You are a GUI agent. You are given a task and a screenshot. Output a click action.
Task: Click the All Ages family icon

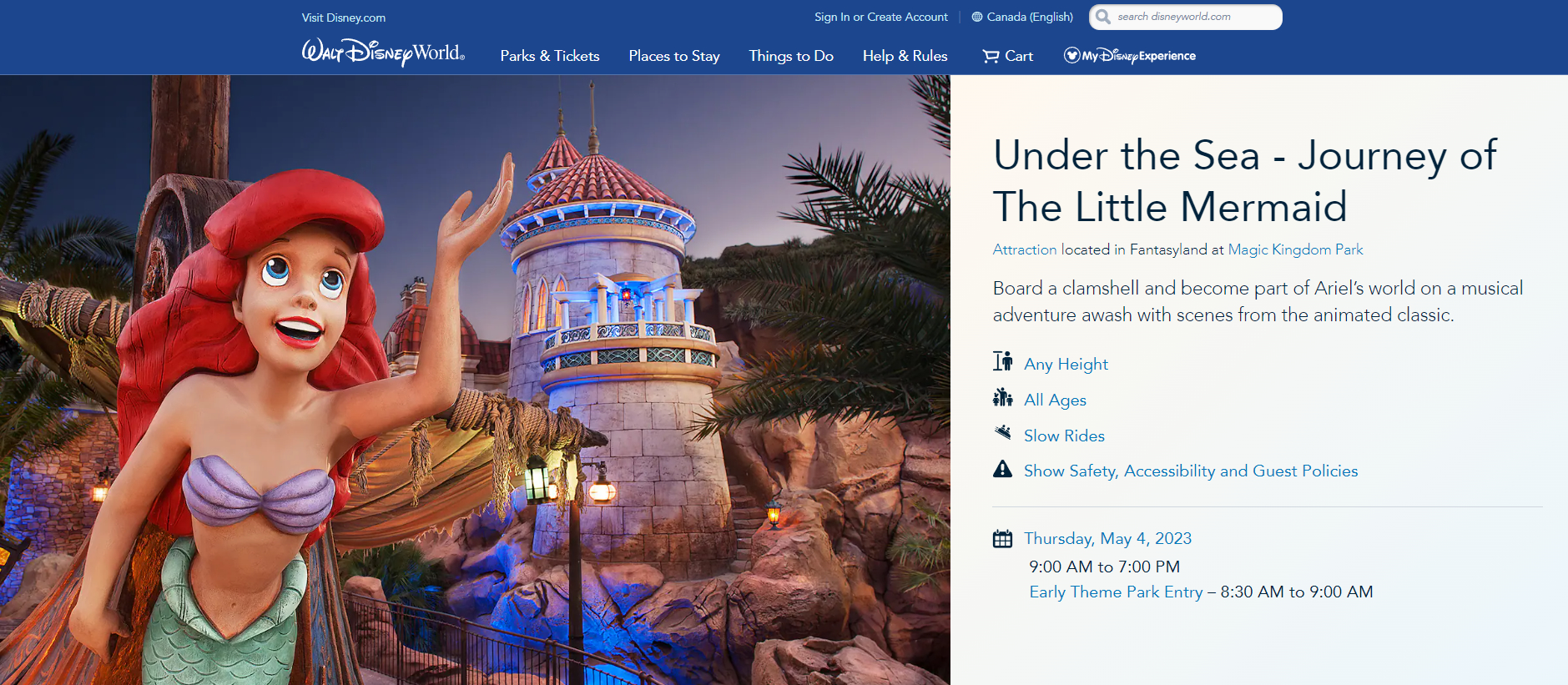point(1003,397)
